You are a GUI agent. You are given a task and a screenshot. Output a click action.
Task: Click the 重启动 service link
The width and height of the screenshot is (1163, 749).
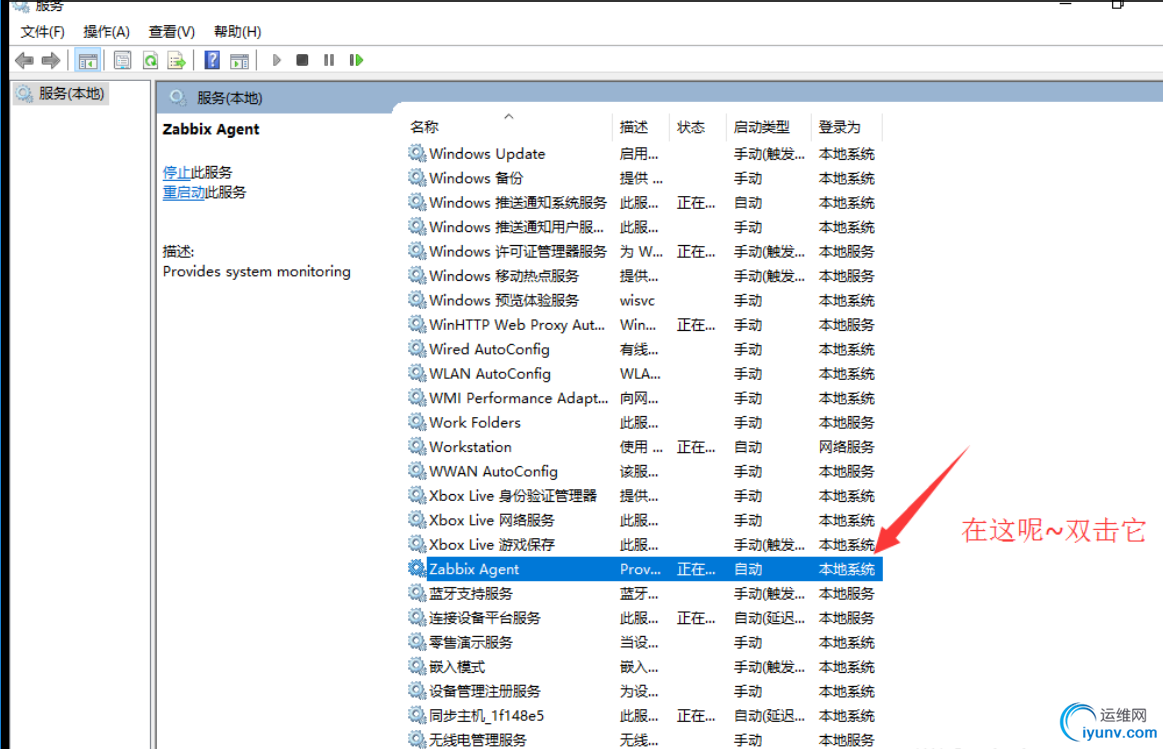[184, 192]
